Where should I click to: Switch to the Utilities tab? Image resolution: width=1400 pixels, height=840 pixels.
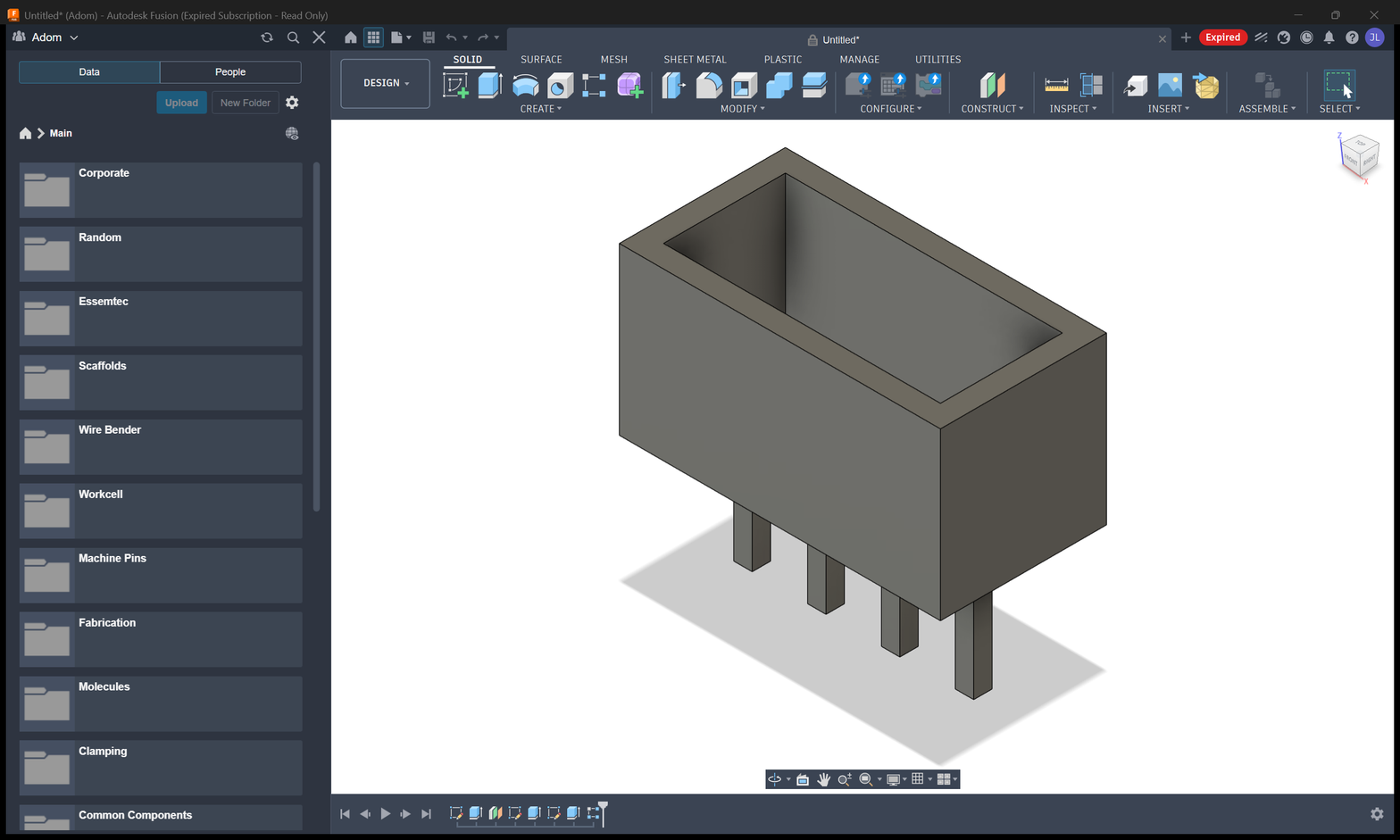click(x=937, y=60)
